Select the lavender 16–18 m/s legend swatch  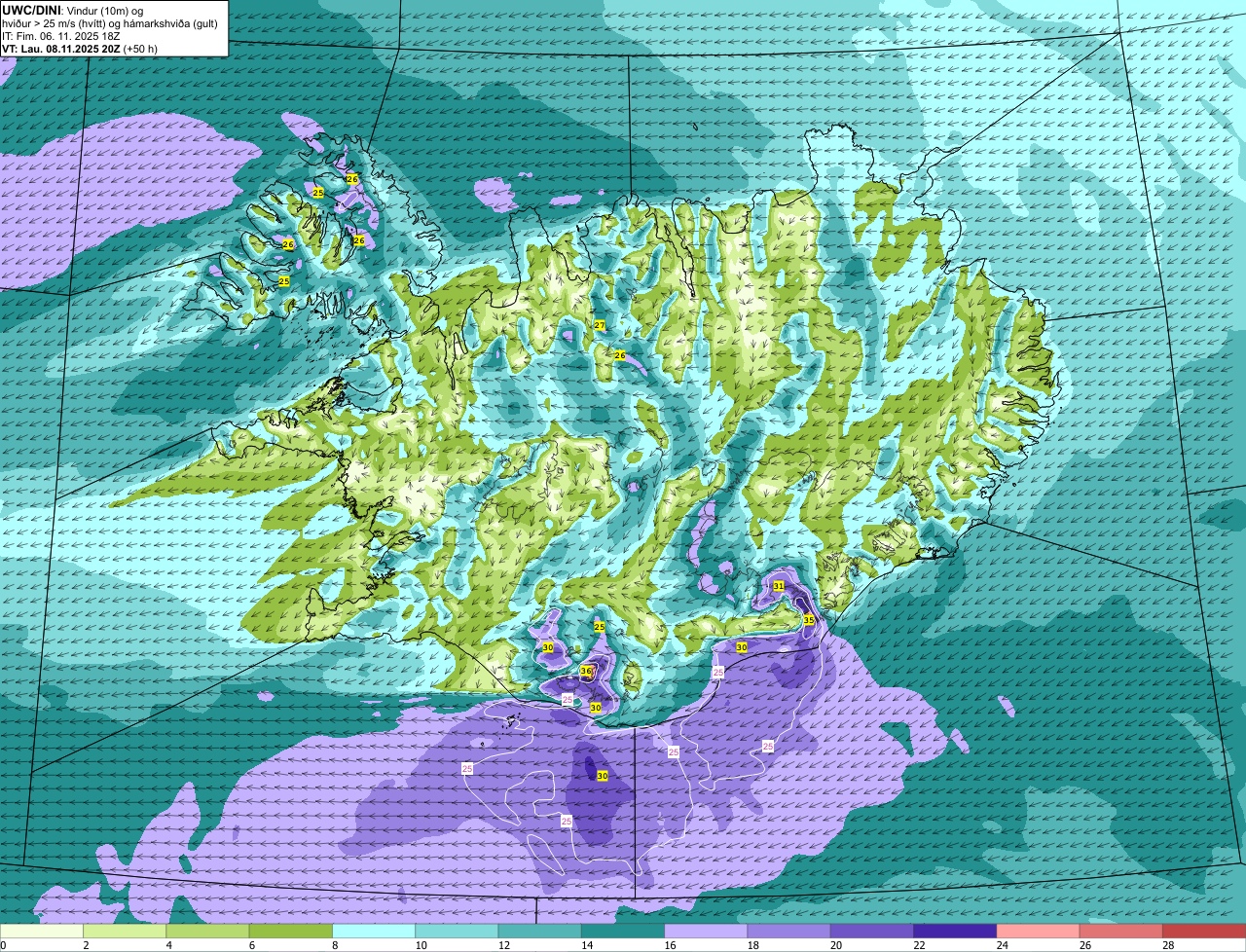point(706,931)
